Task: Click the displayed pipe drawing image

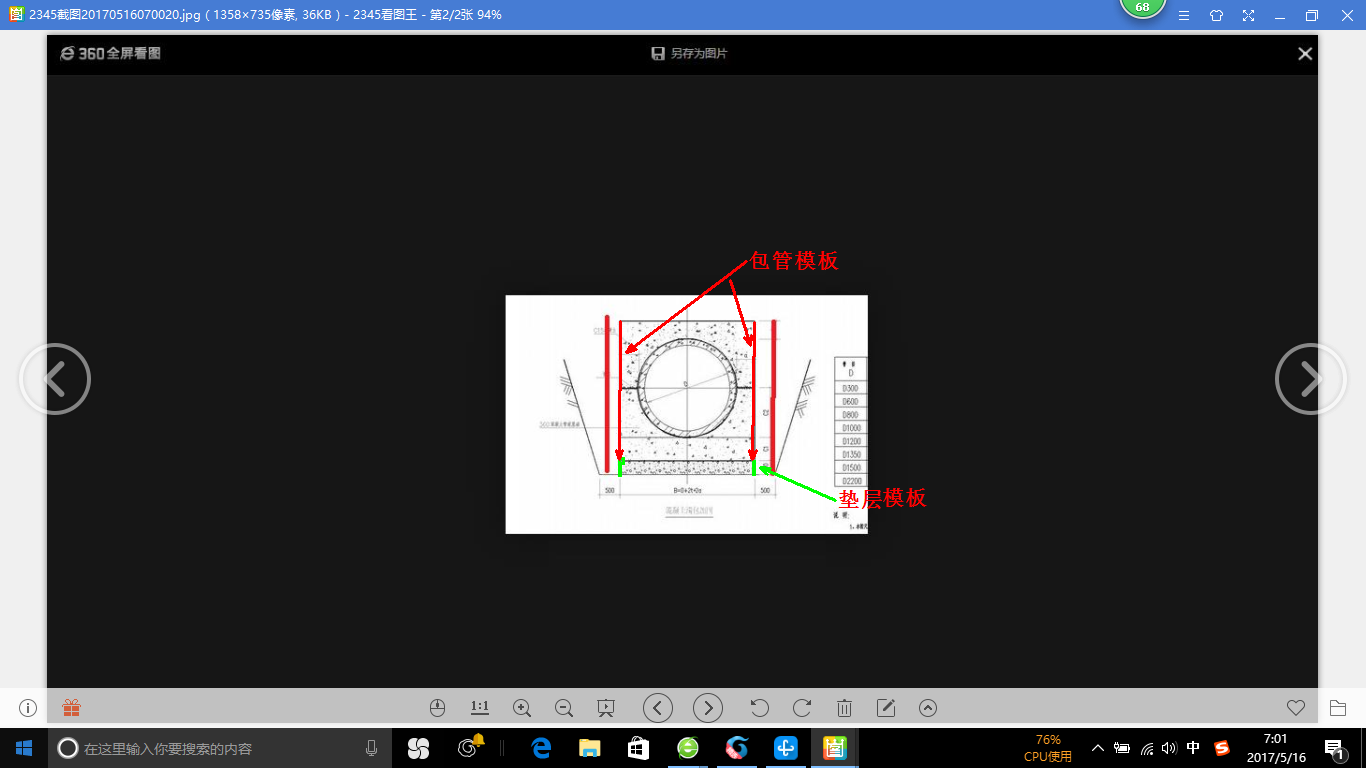Action: 686,414
